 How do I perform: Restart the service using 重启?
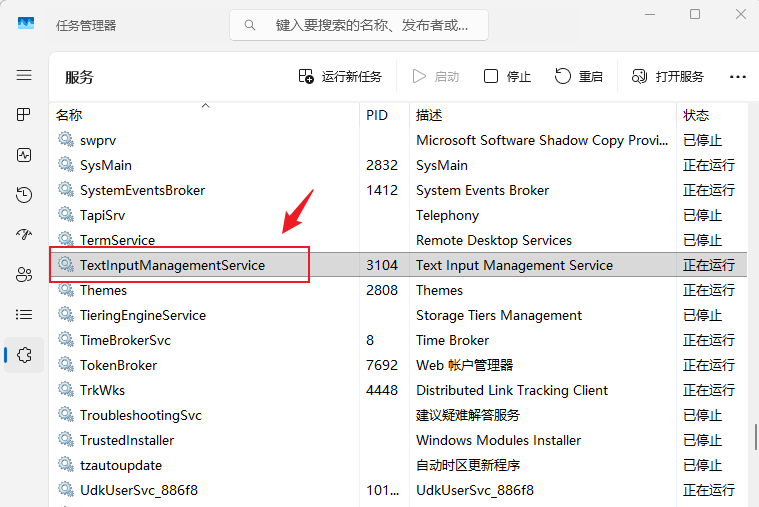pos(579,76)
